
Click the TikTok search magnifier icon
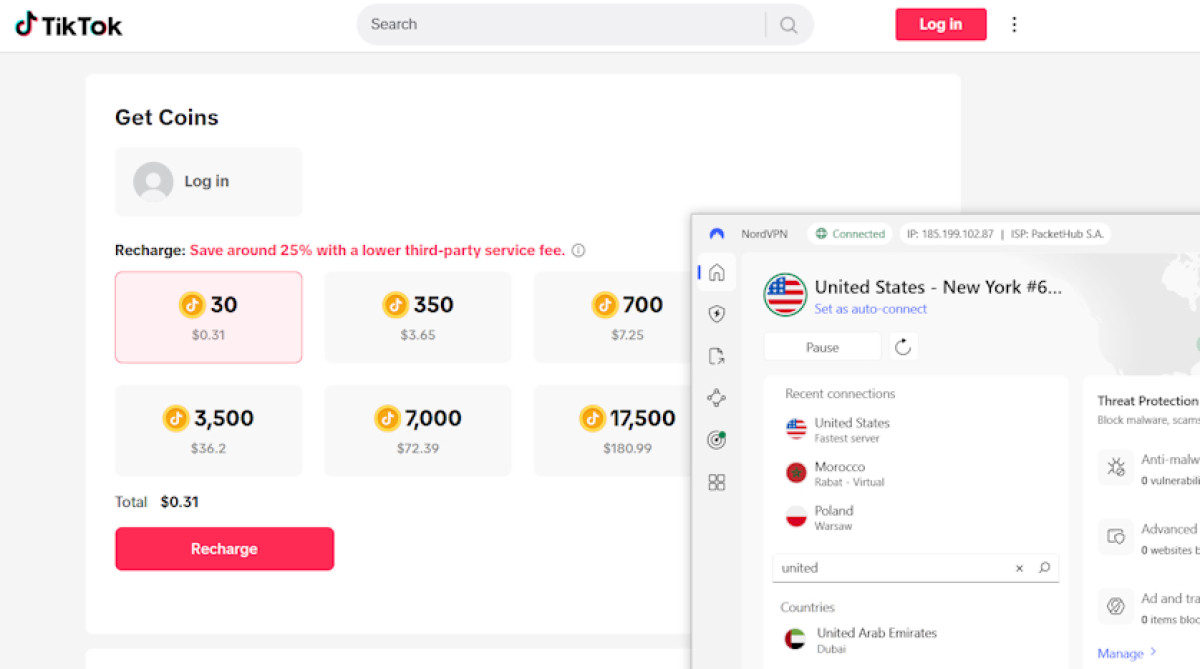point(789,25)
